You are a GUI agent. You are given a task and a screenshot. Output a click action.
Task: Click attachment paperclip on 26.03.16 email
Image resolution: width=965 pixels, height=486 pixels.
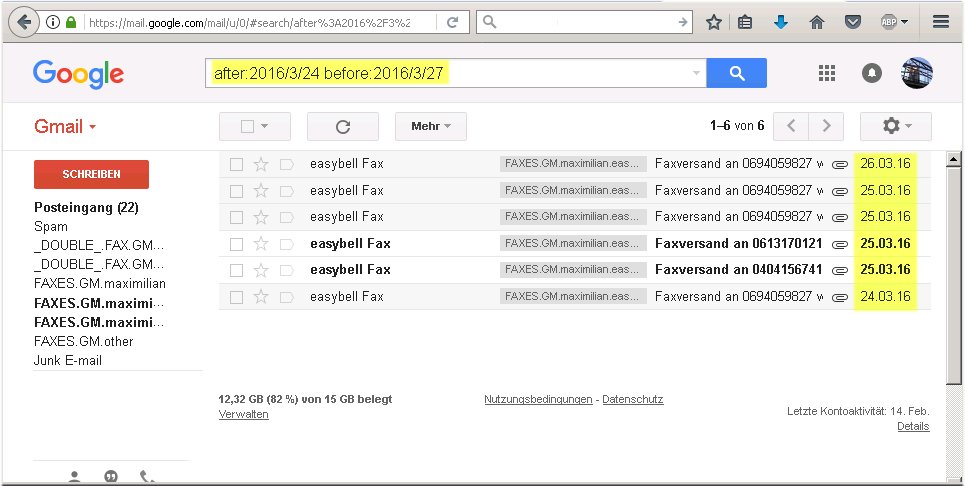(839, 164)
